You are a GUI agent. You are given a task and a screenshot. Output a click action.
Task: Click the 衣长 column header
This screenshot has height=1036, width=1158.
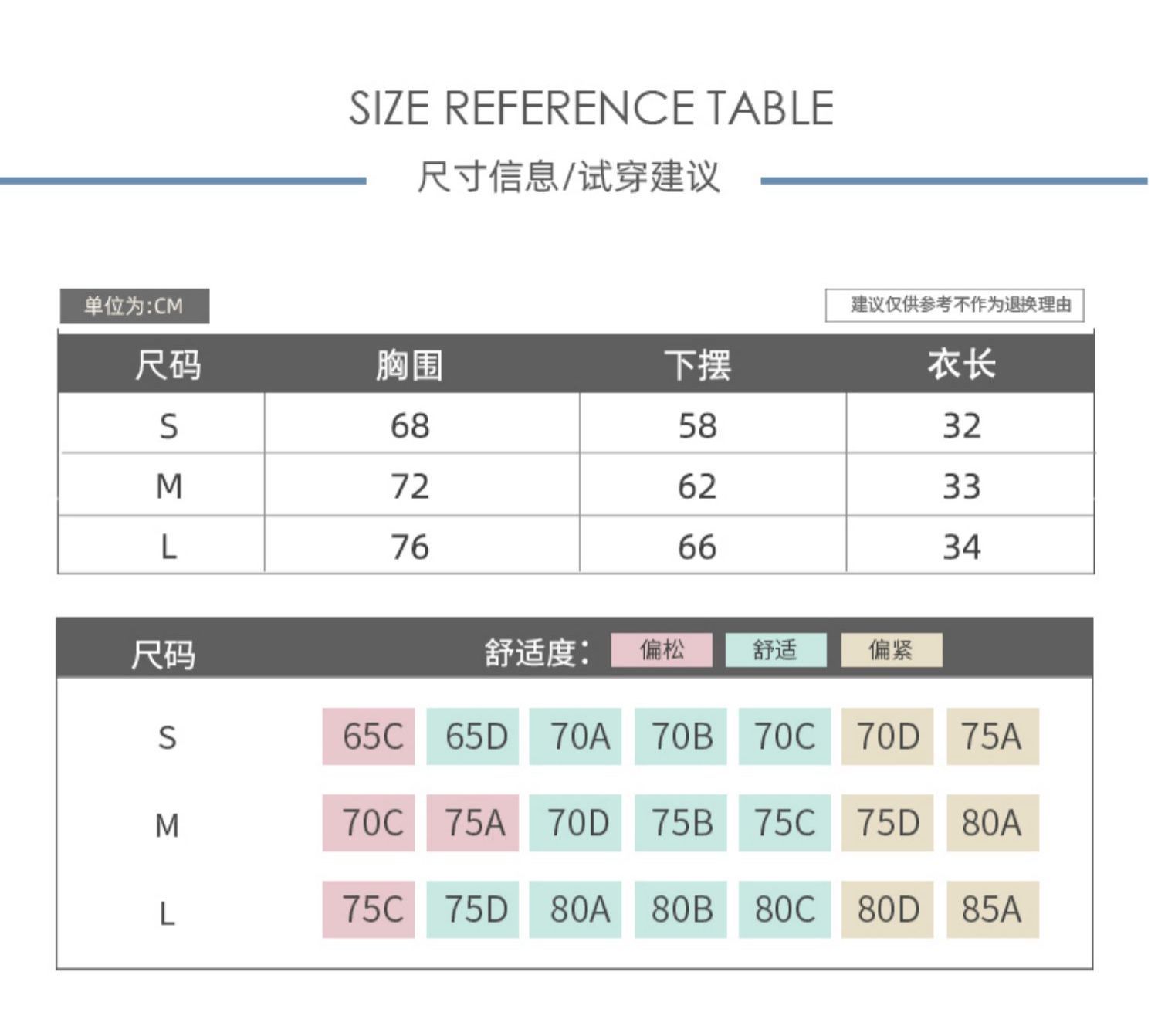(x=961, y=364)
